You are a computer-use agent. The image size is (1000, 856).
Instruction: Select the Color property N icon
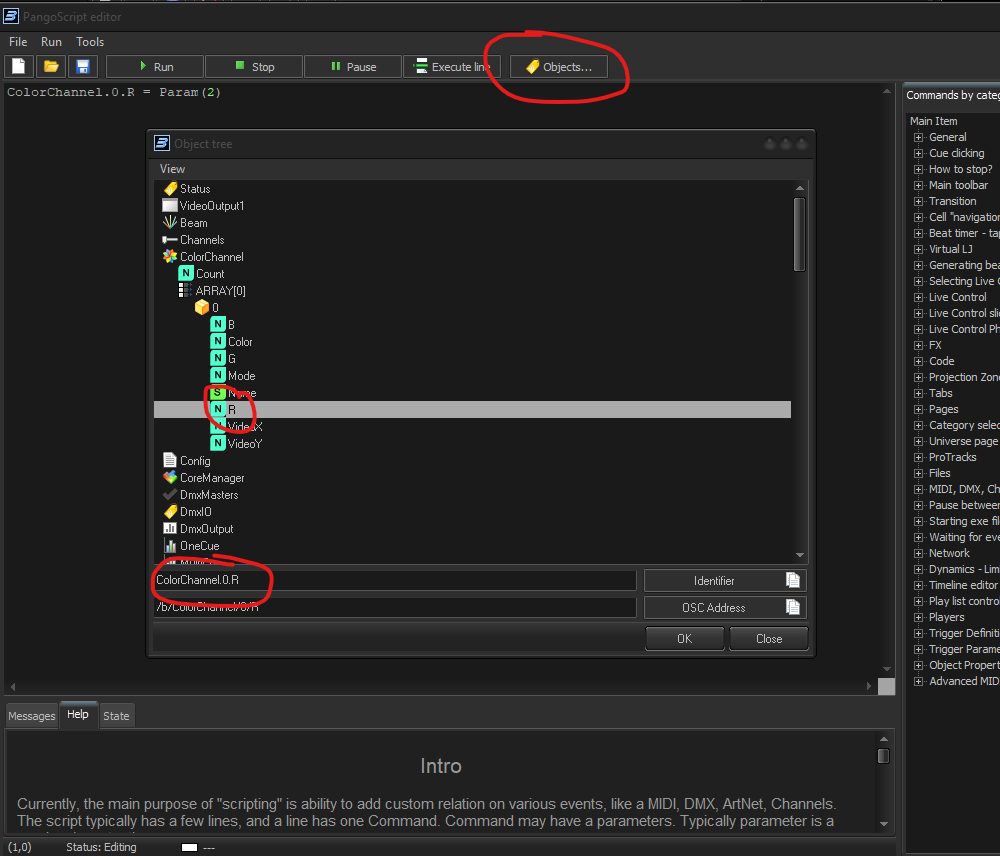[x=218, y=341]
